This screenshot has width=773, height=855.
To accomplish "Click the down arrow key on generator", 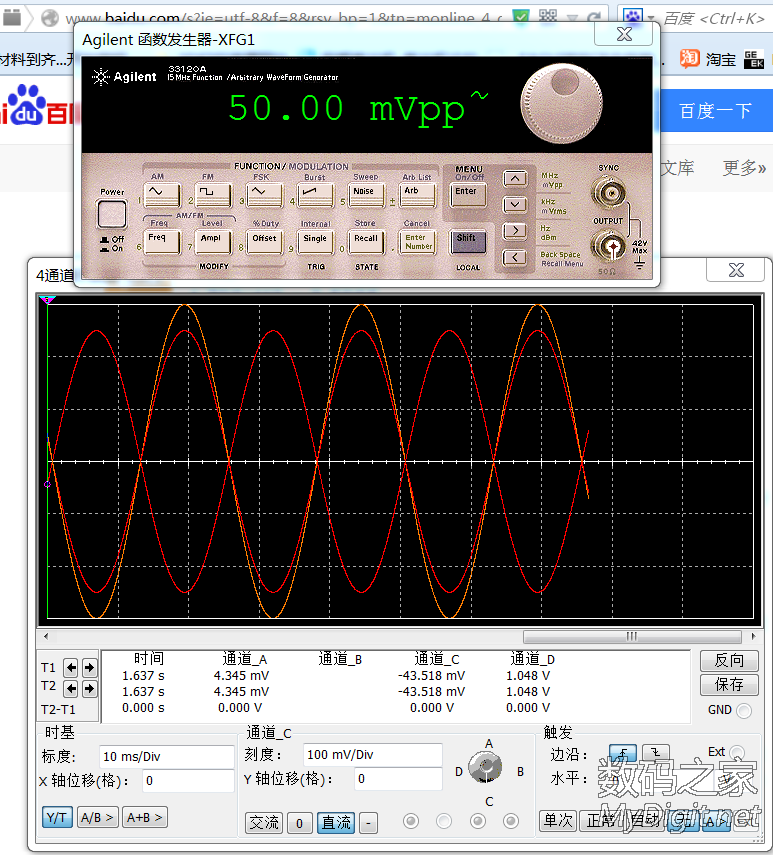I will pos(515,204).
